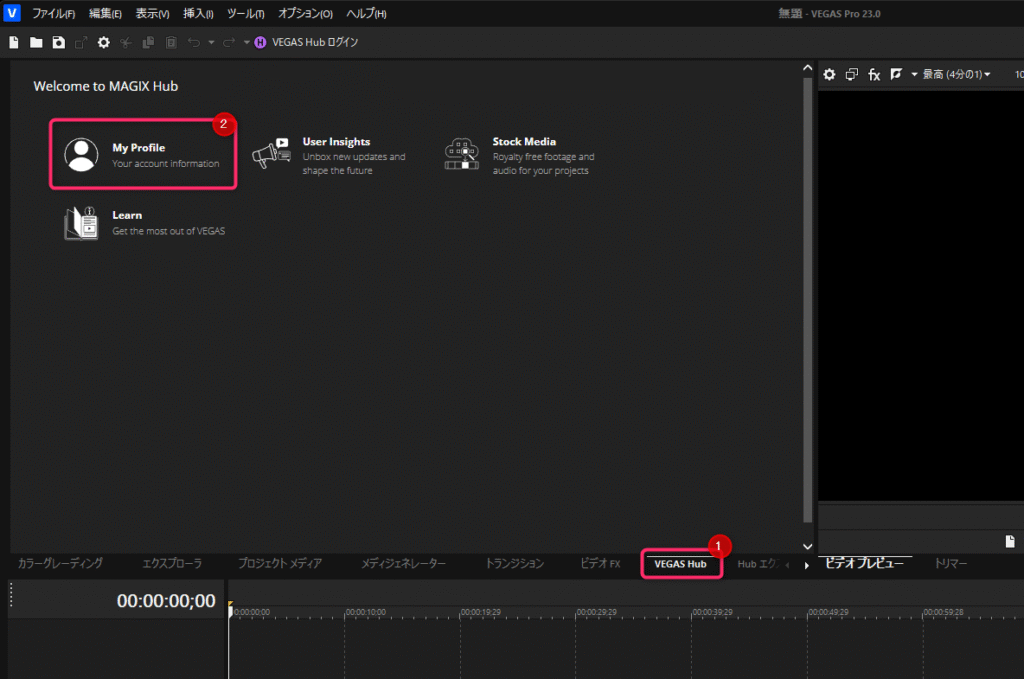Click the Open folder icon in toolbar
This screenshot has height=679, width=1024.
pos(36,42)
